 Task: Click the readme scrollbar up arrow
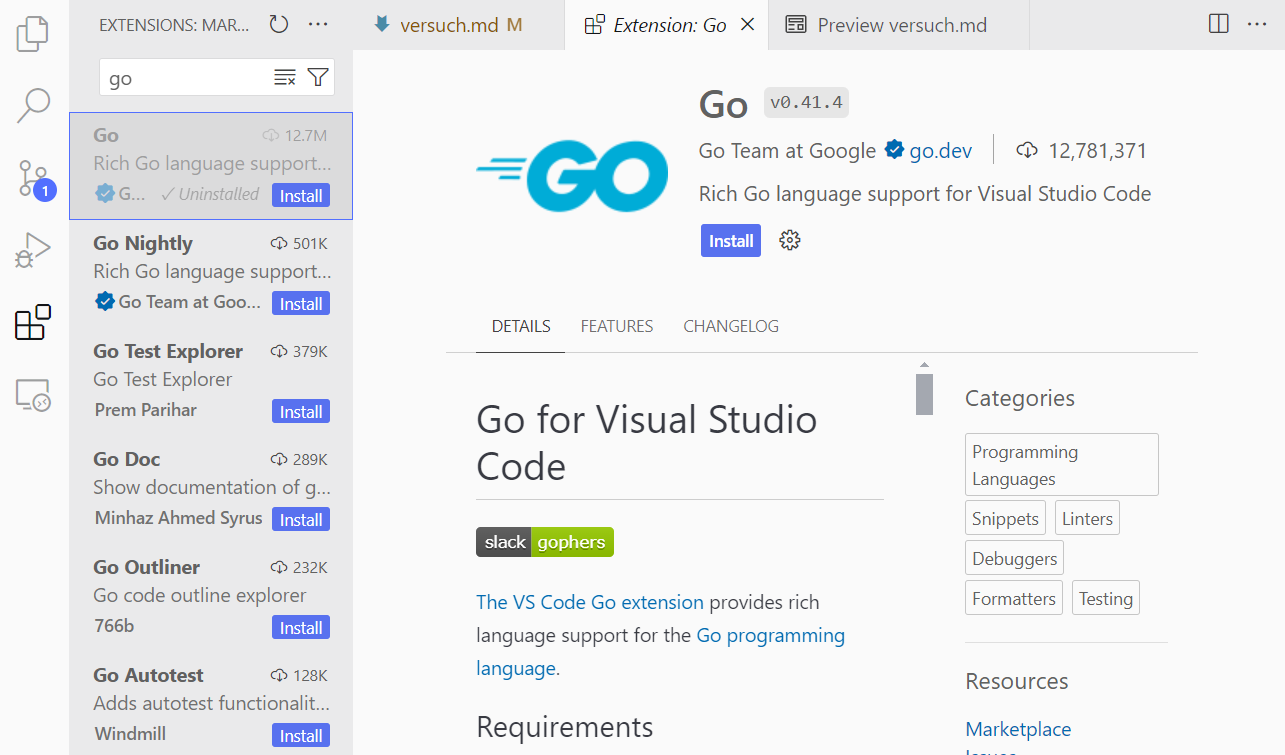click(924, 365)
